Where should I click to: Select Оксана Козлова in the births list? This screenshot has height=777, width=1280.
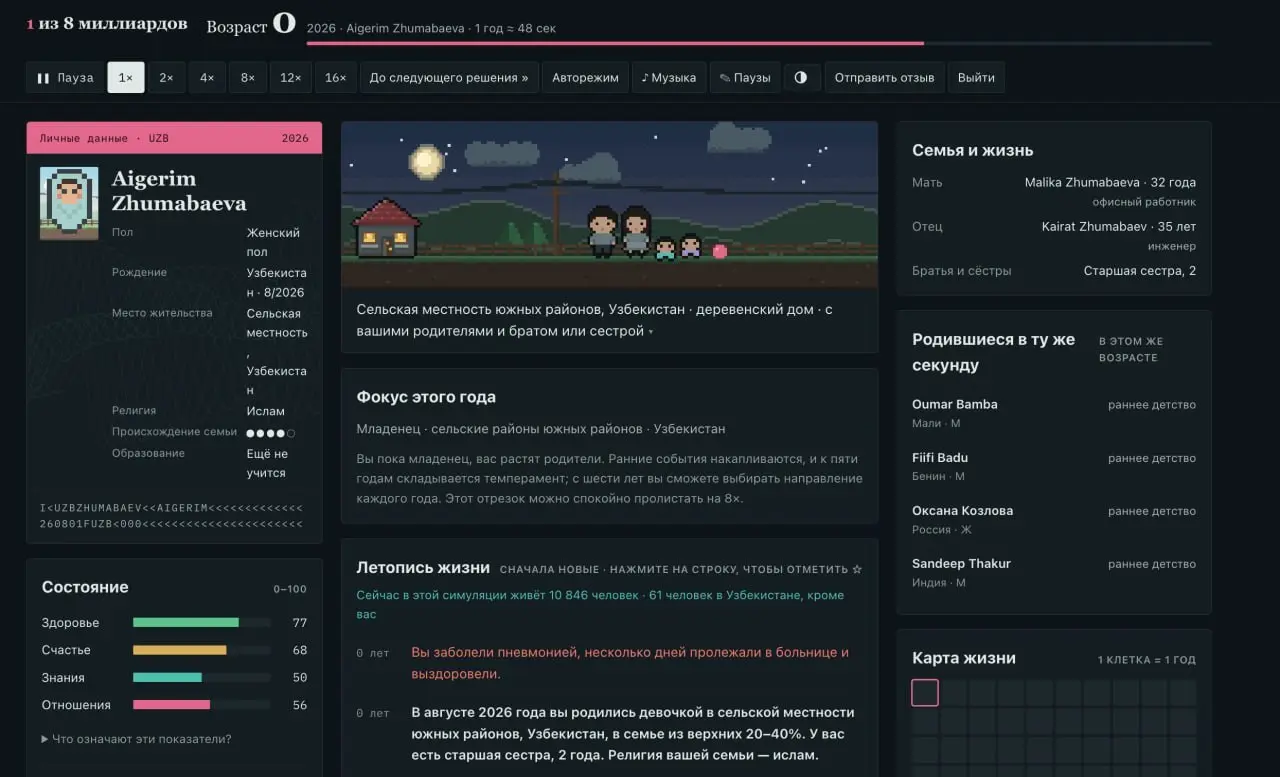pyautogui.click(x=962, y=511)
